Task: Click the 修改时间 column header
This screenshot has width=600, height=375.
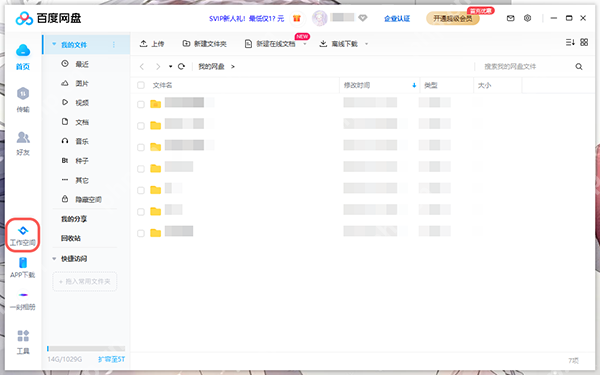Action: point(357,85)
